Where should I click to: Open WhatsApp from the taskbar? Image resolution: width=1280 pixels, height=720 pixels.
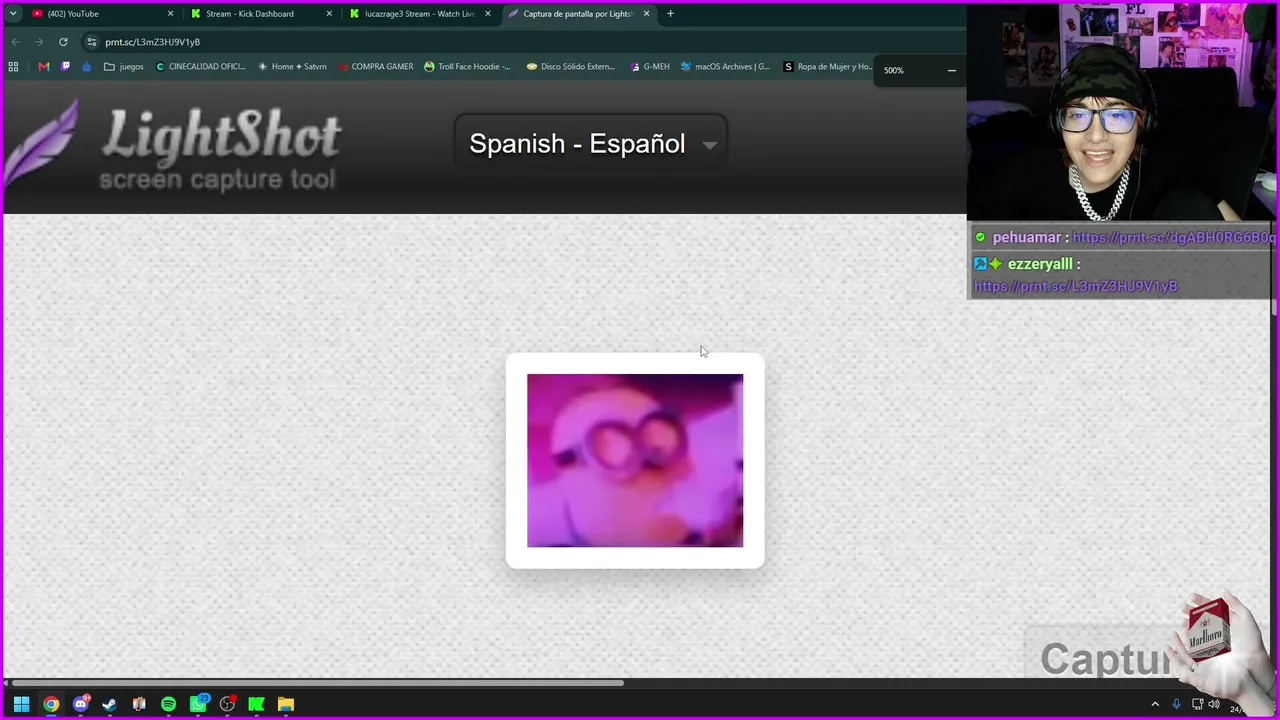pyautogui.click(x=198, y=704)
